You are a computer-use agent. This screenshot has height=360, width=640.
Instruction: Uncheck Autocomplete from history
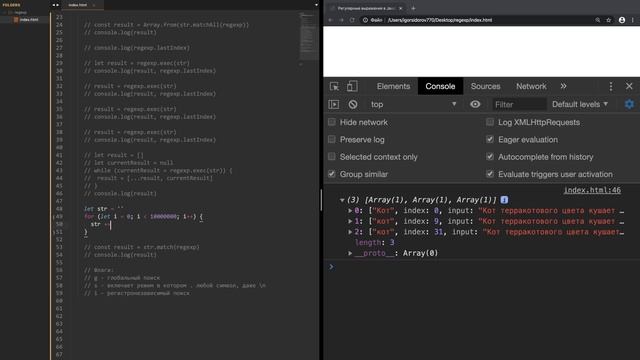tap(490, 157)
